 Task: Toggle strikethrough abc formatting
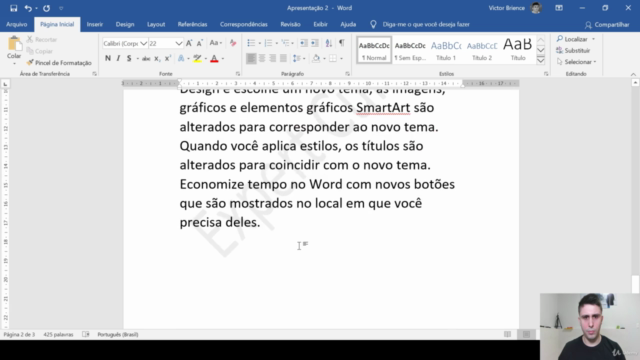tap(146, 59)
